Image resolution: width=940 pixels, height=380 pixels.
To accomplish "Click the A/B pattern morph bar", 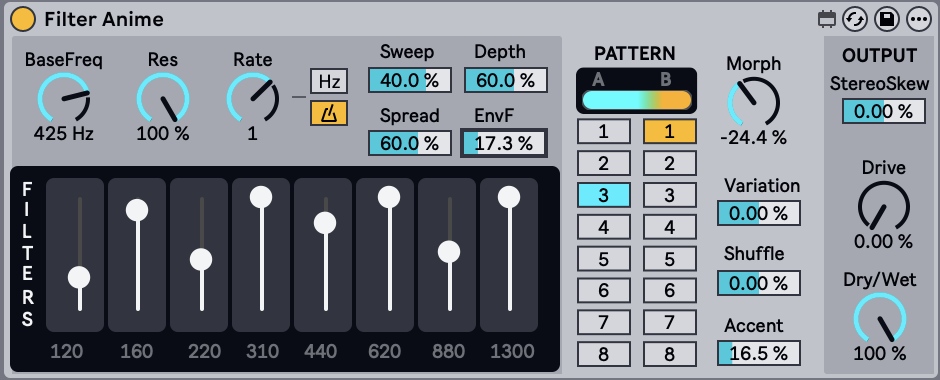I will 637,100.
